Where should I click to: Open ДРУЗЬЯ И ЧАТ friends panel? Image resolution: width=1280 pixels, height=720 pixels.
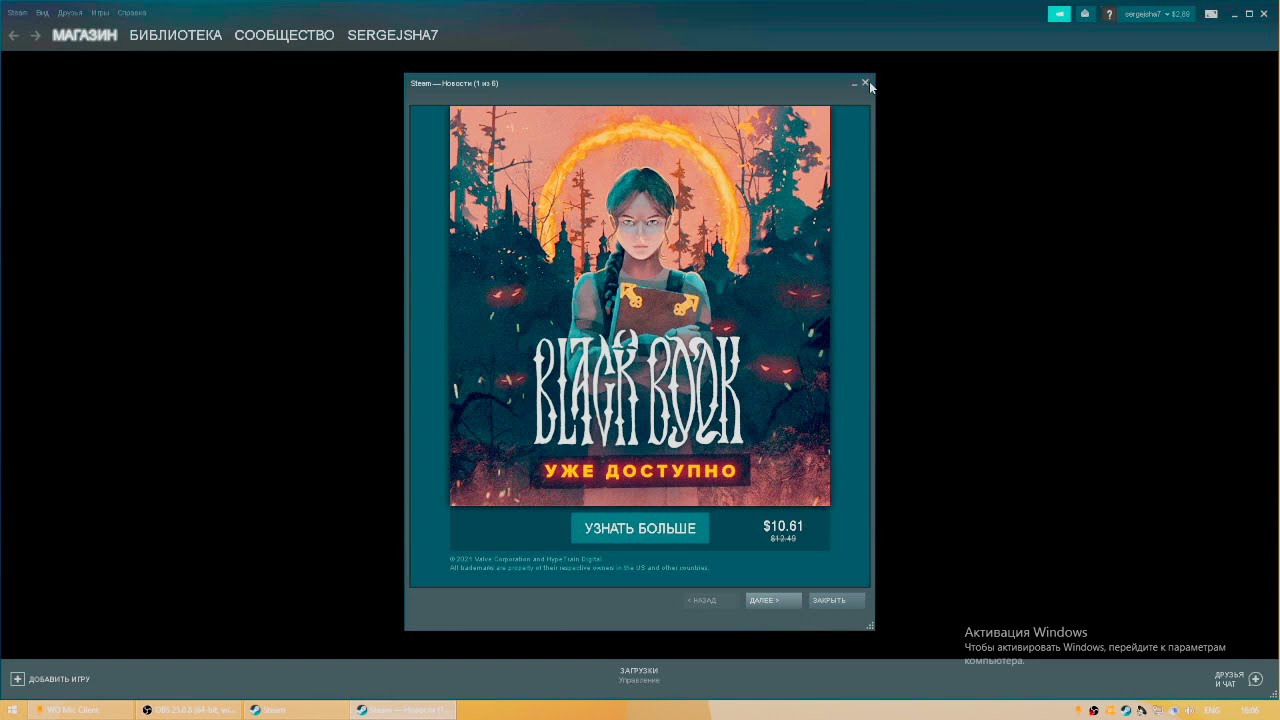point(1229,679)
